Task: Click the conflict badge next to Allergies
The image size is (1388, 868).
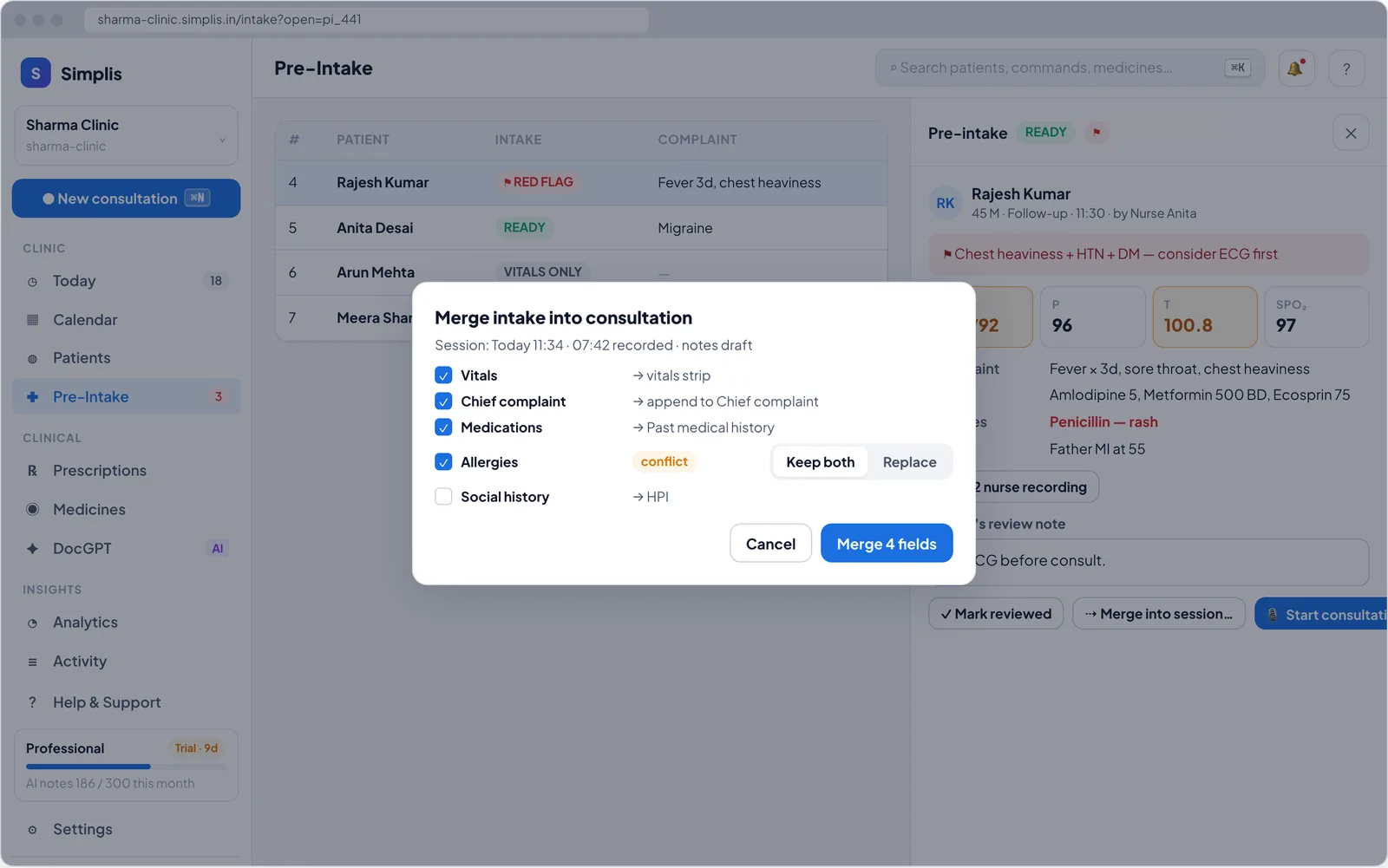Action: (665, 462)
